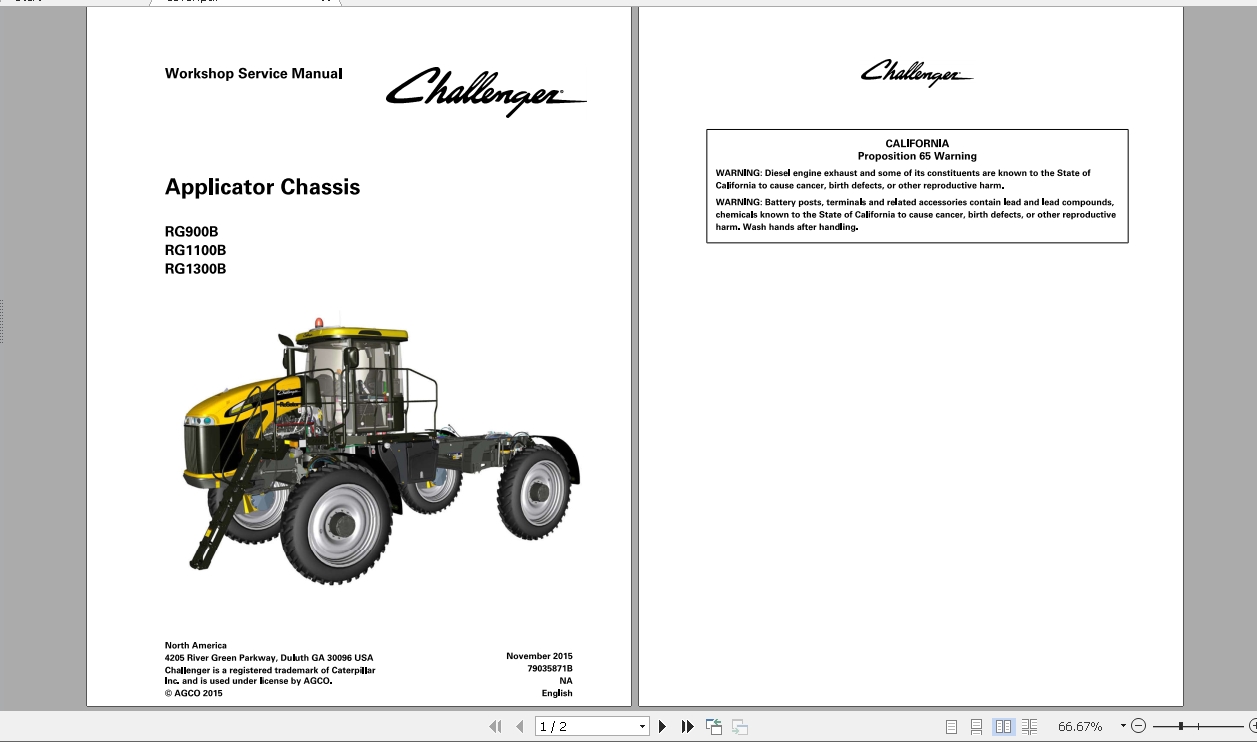Screen dimensions: 1257x742
Task: Click the 'NA' region code text
Action: tap(566, 681)
